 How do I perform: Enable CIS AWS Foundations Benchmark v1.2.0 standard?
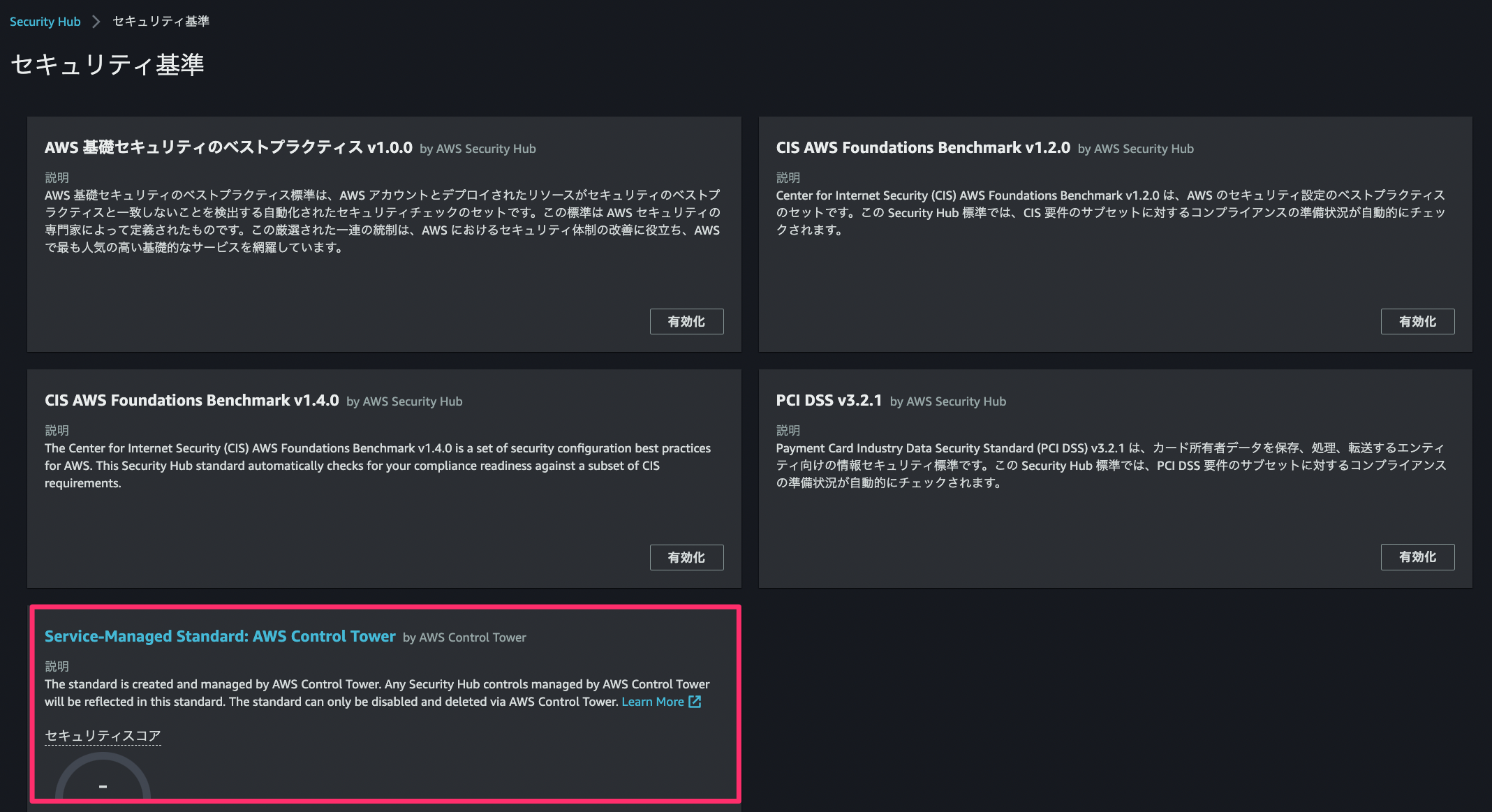click(1417, 321)
